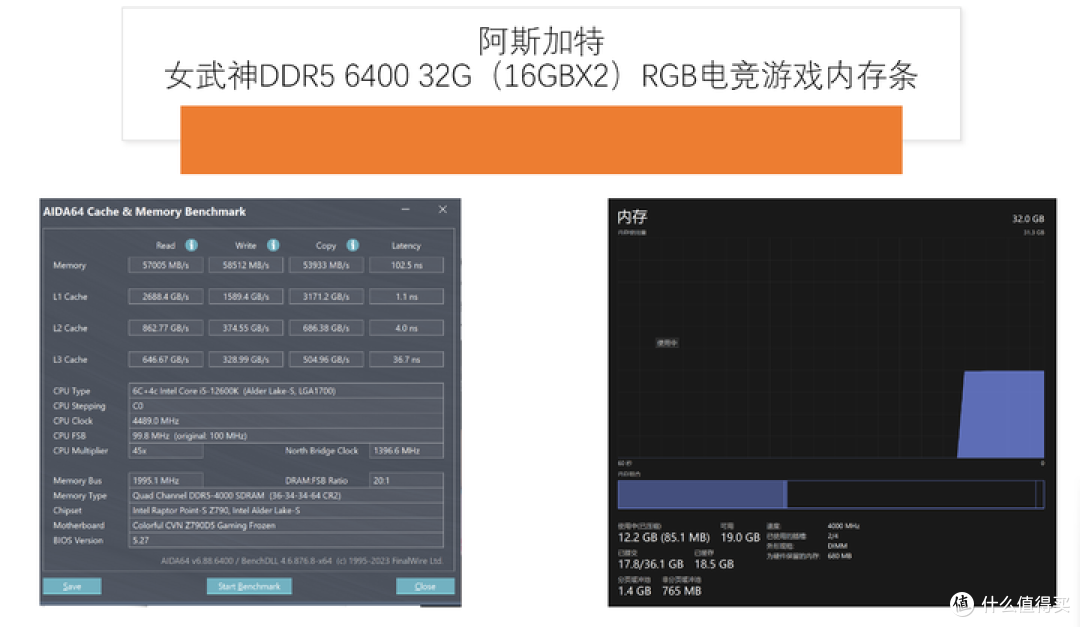Click the in-use value 12.2 GB (85.1 MB)
This screenshot has width=1080, height=627.
pyautogui.click(x=664, y=537)
